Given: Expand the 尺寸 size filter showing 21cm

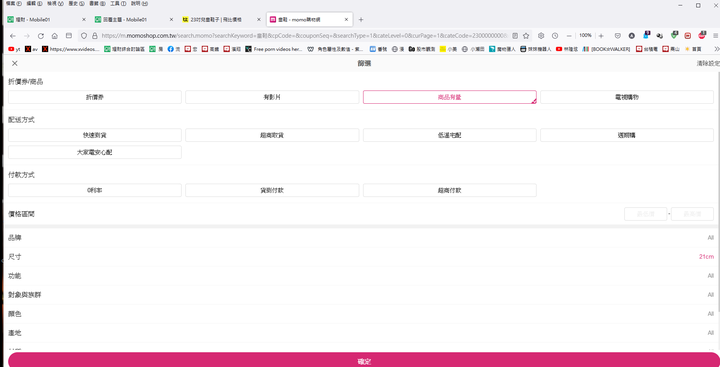Looking at the screenshot, I should (x=361, y=257).
